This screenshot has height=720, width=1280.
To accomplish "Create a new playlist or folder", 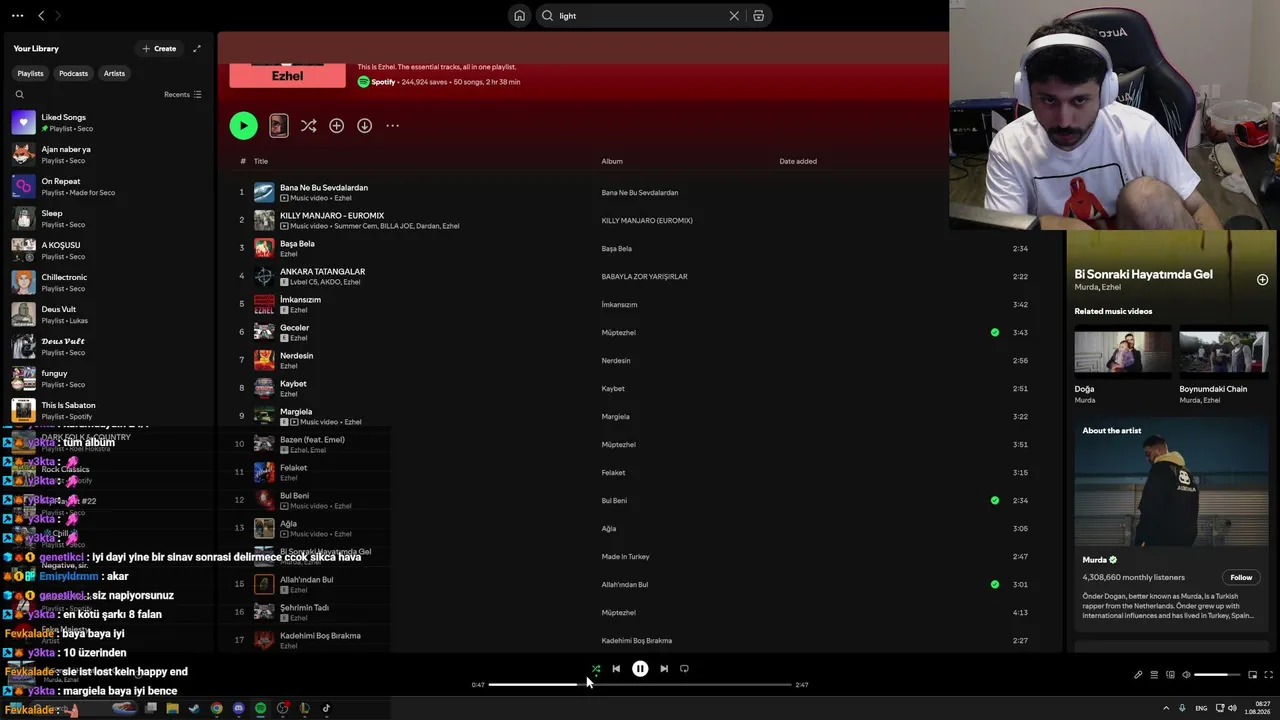I will click(x=159, y=48).
